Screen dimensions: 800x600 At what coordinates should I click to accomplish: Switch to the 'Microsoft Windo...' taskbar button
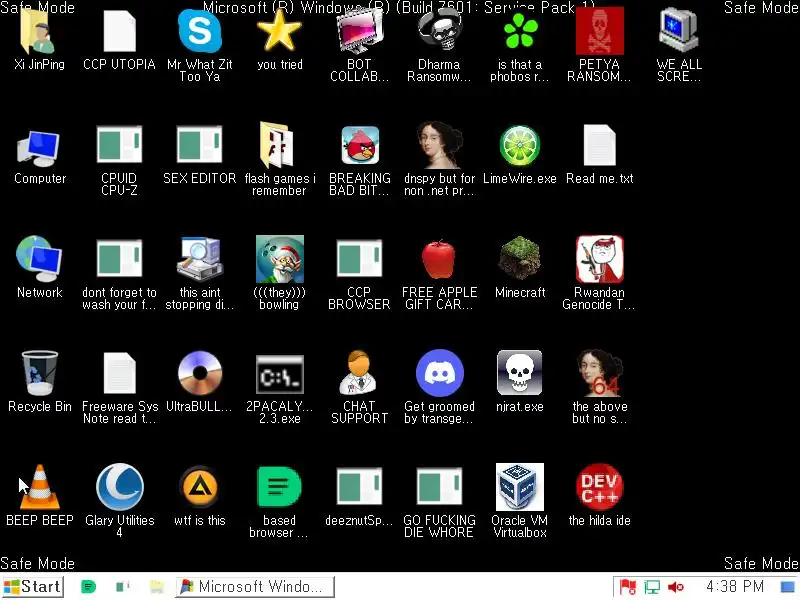(x=255, y=587)
